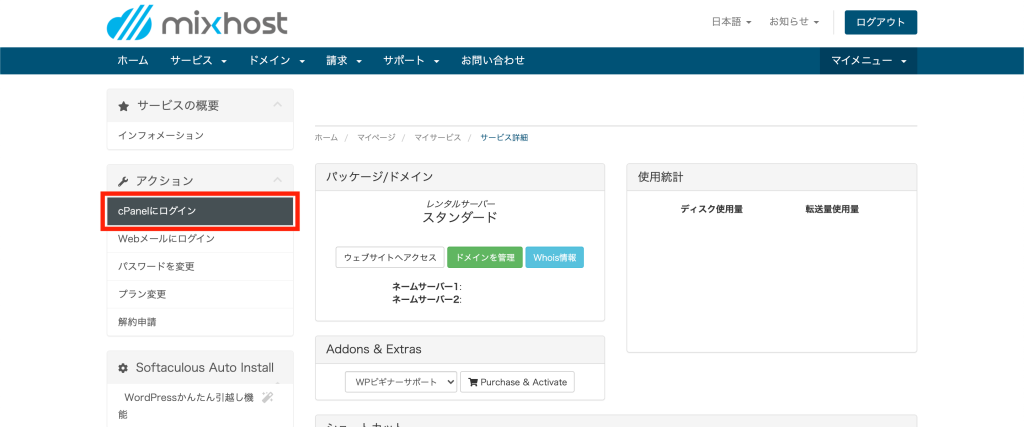Open お問い合わせ in the navigation bar
The image size is (1024, 427).
click(493, 61)
